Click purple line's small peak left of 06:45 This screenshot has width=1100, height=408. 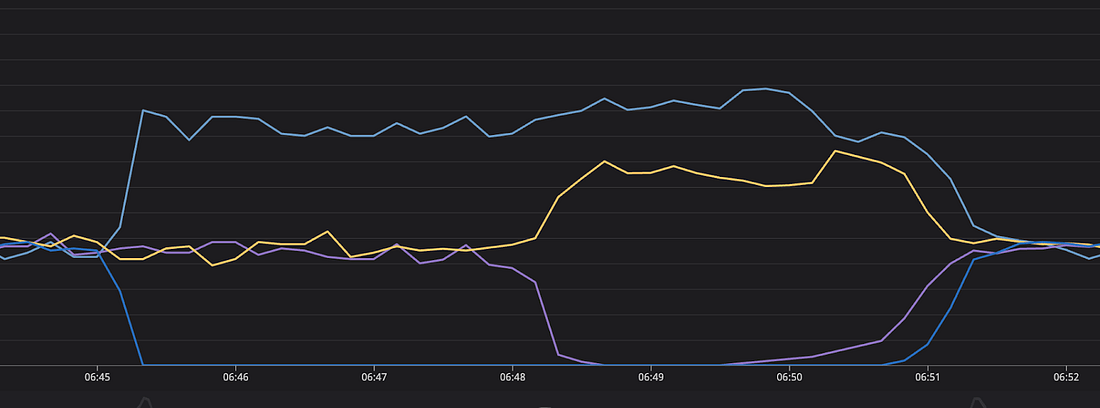pyautogui.click(x=51, y=233)
